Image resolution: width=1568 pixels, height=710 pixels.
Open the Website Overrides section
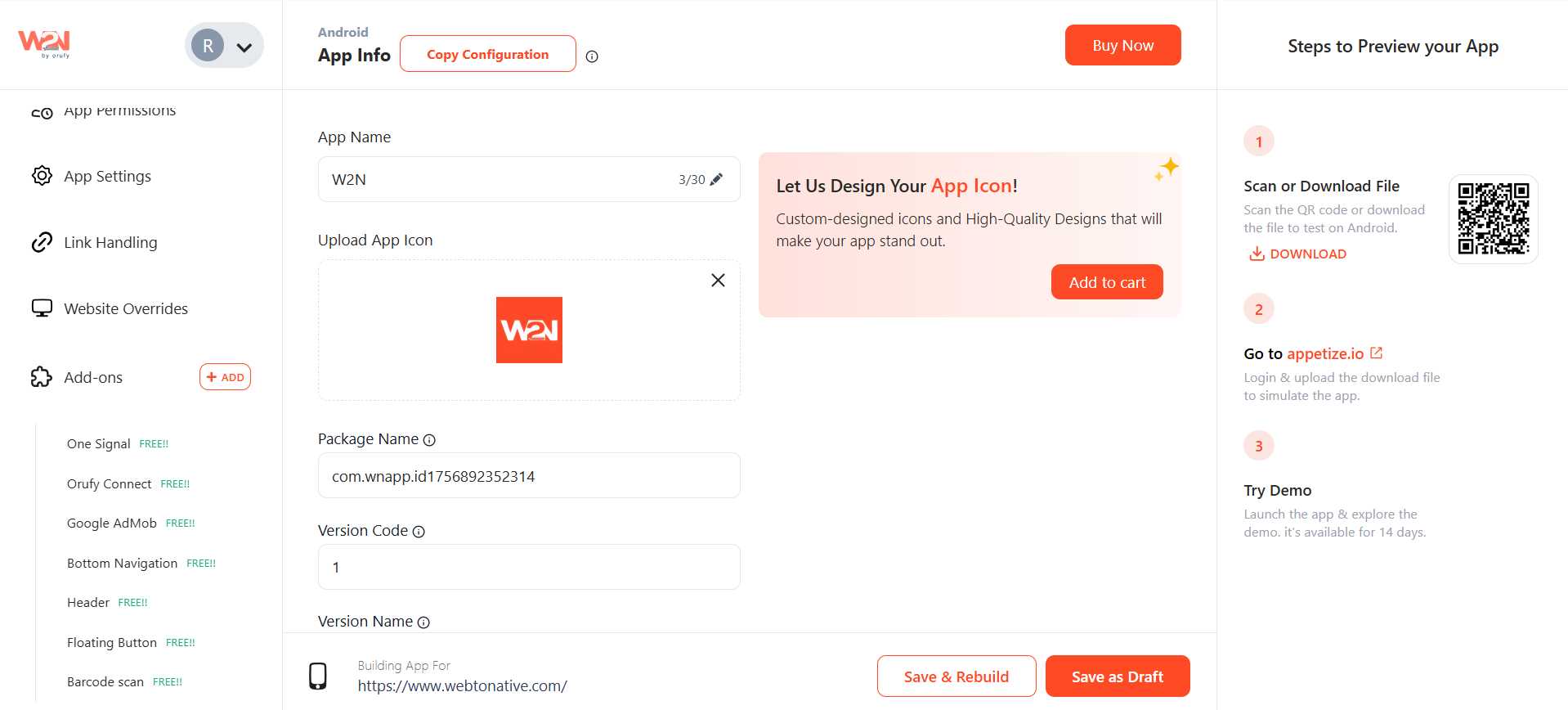click(x=110, y=308)
